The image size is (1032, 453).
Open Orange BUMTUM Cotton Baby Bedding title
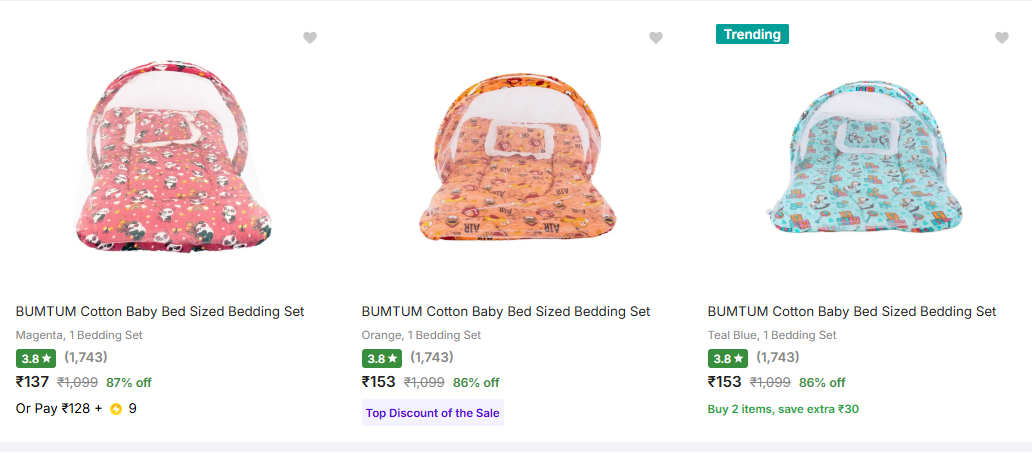[x=506, y=312]
